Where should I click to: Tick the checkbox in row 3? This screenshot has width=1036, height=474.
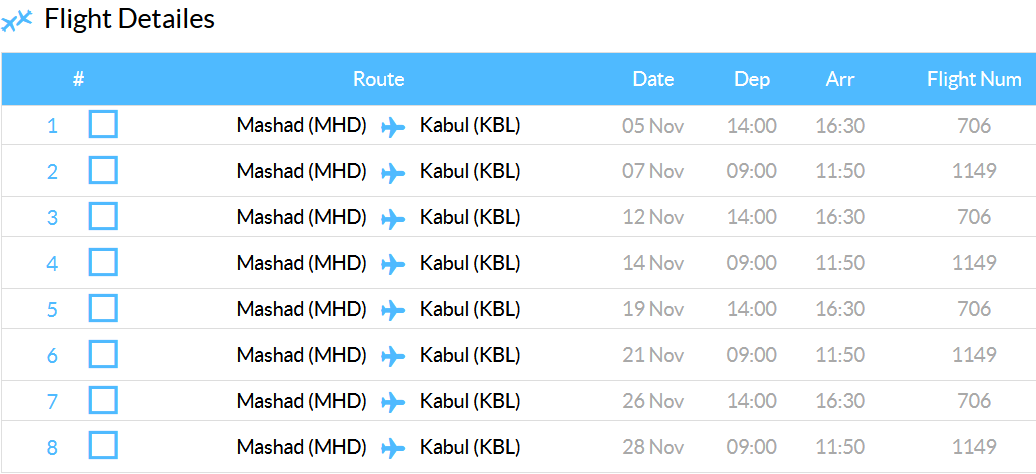103,216
